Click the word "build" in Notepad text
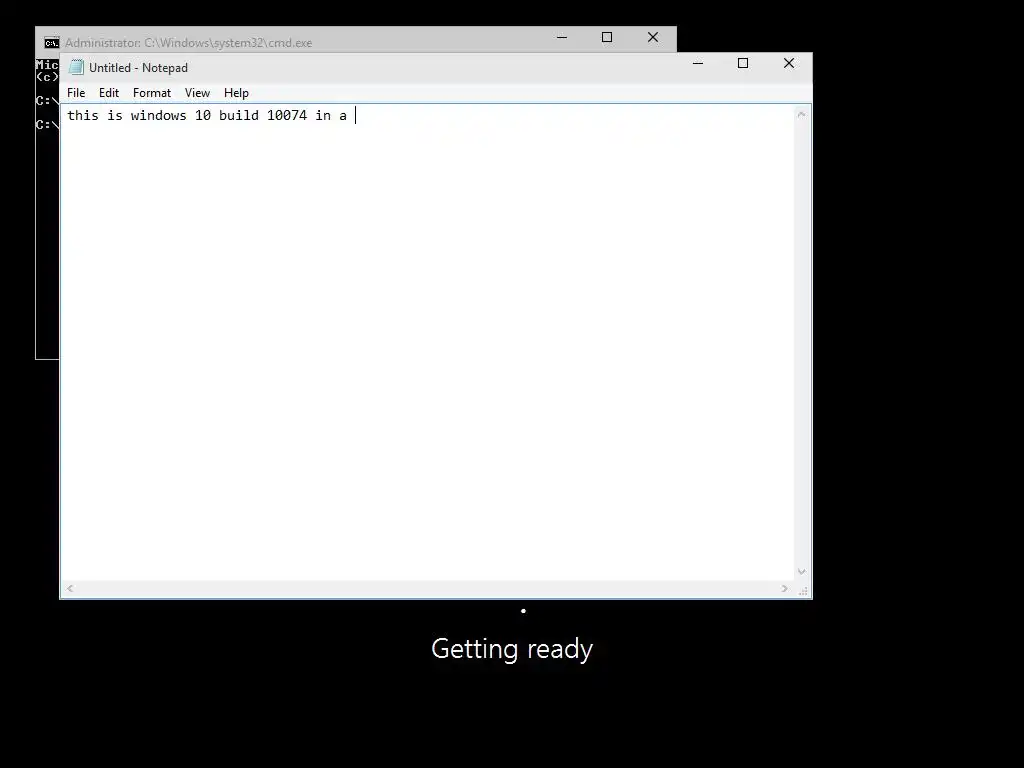This screenshot has width=1024, height=768. tap(239, 116)
